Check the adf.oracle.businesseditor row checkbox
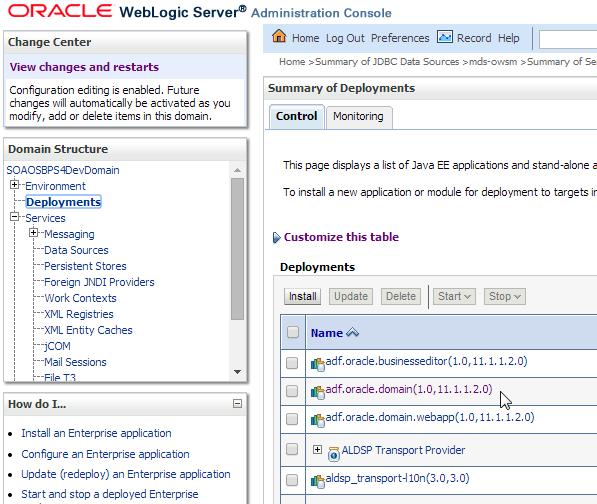The width and height of the screenshot is (597, 504). 292,363
